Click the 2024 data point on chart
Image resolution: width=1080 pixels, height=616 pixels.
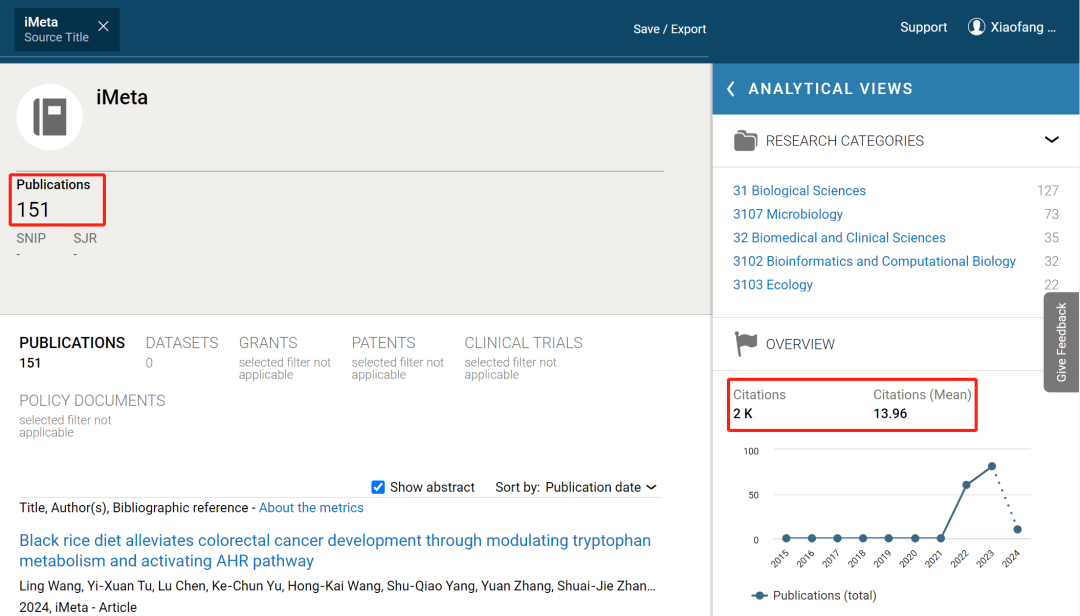coord(1017,529)
